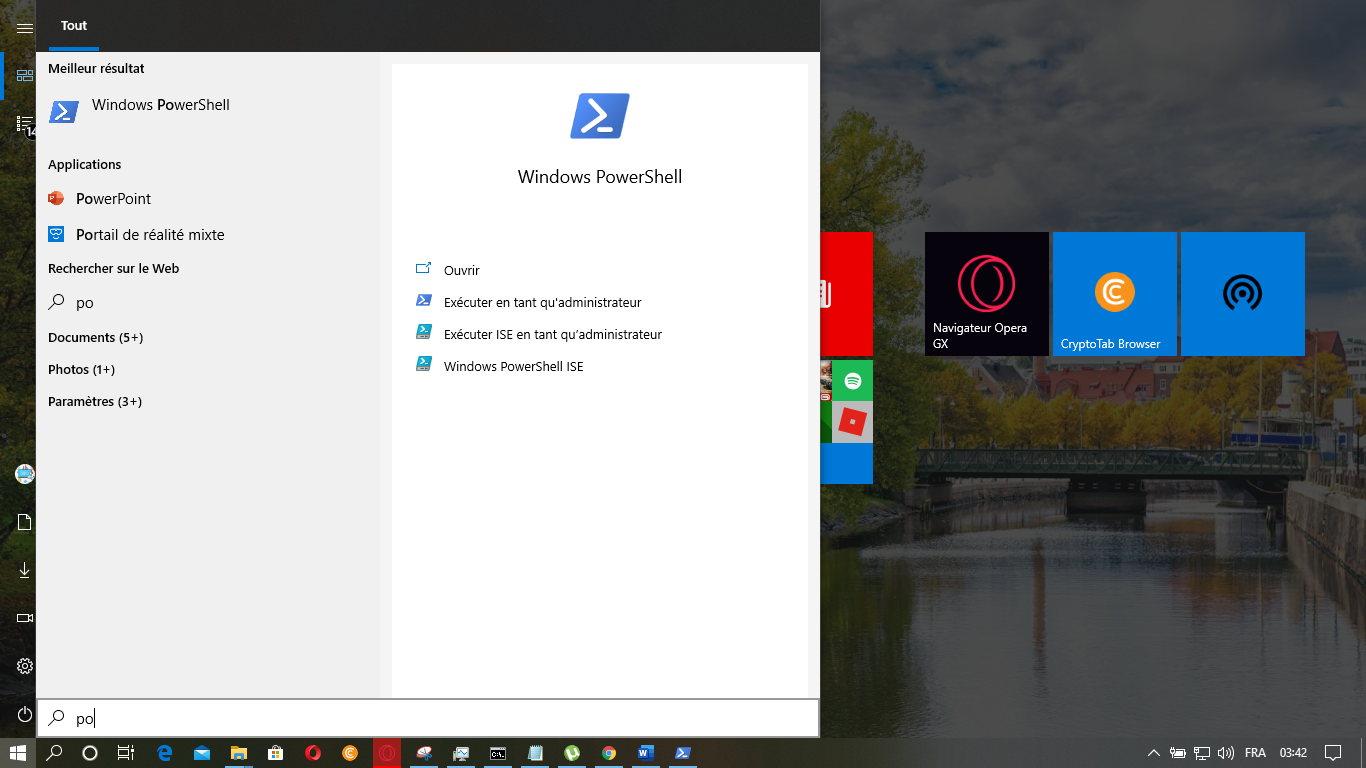The image size is (1366, 768).
Task: Open Downloads folder from Start sidebar
Action: click(25, 570)
